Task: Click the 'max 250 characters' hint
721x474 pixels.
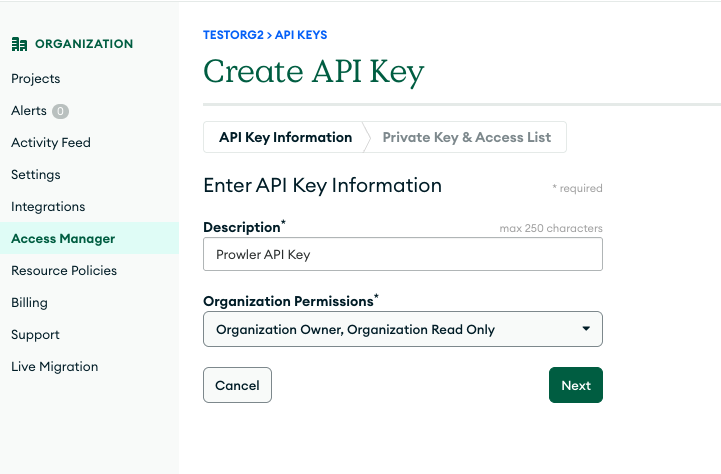Action: (551, 228)
